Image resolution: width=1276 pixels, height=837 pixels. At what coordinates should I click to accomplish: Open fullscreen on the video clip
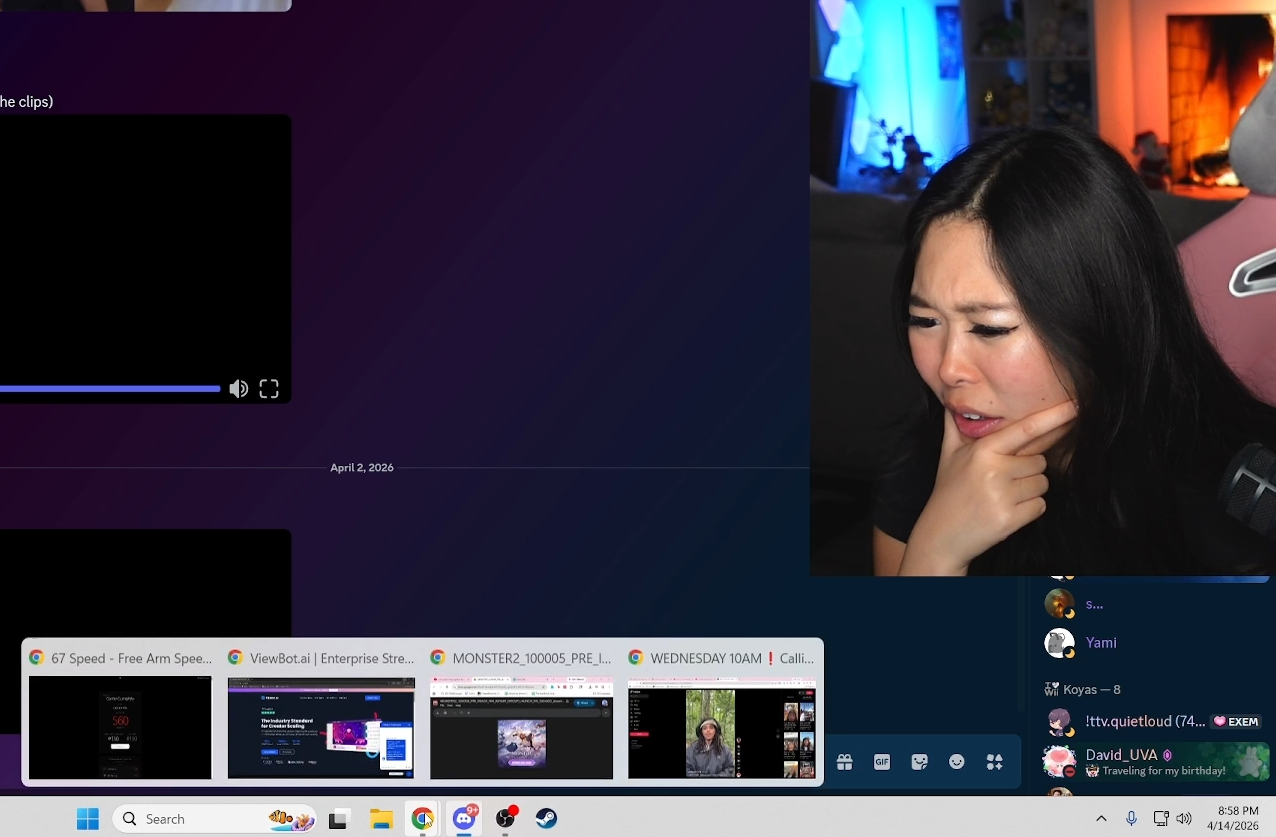(269, 389)
